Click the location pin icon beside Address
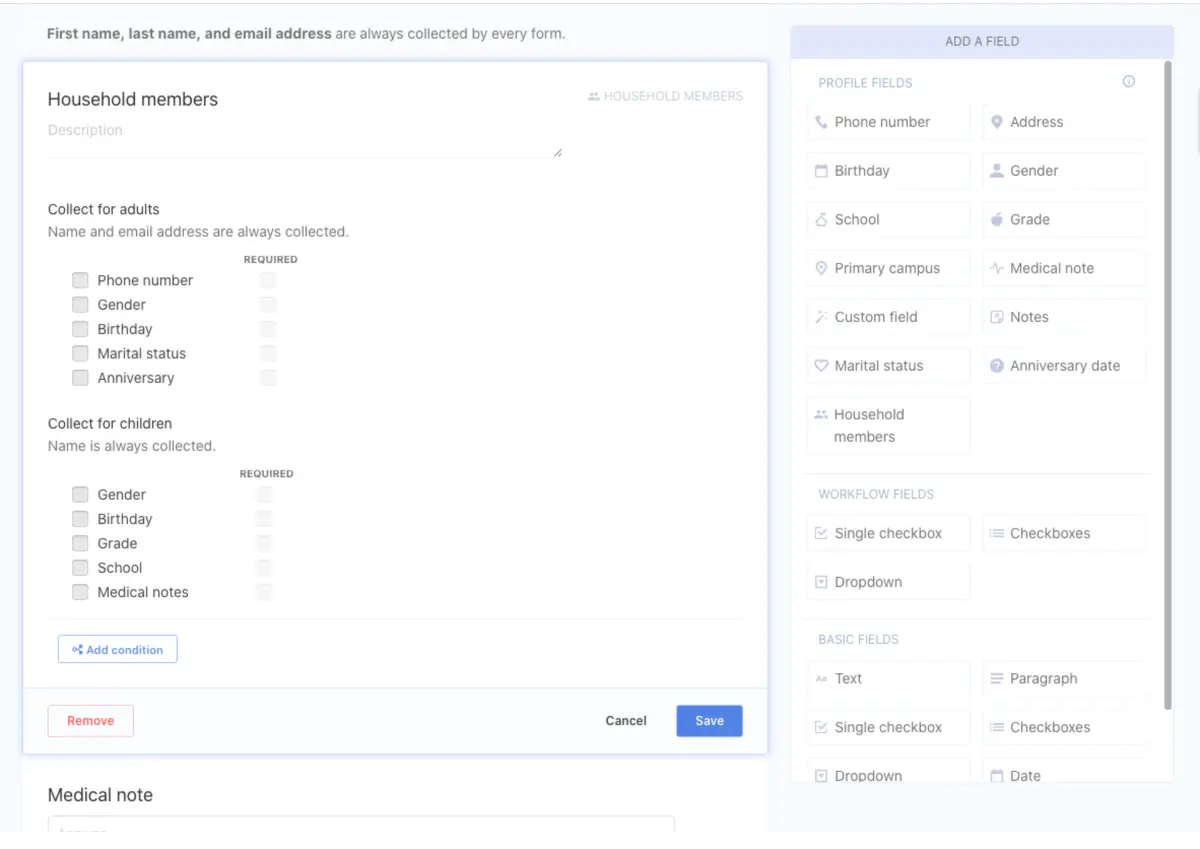Screen dimensions: 1200x849 point(997,122)
